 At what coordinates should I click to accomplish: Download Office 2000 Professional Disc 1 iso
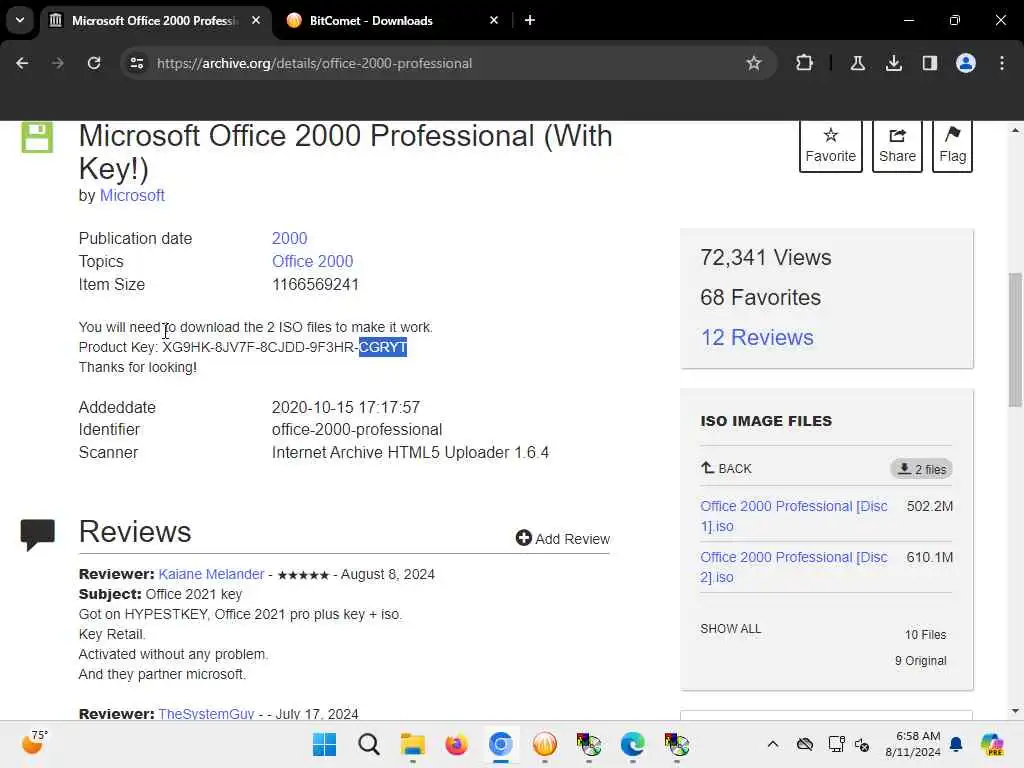coord(793,516)
